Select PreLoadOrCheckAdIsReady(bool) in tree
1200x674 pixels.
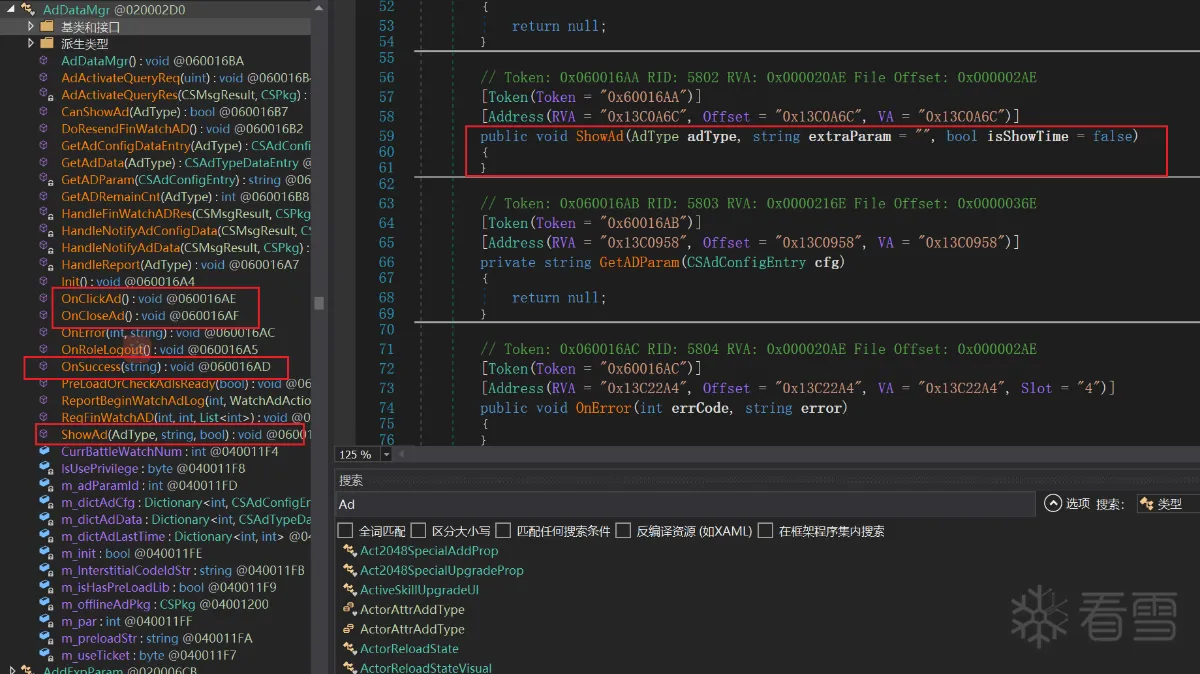[186, 383]
